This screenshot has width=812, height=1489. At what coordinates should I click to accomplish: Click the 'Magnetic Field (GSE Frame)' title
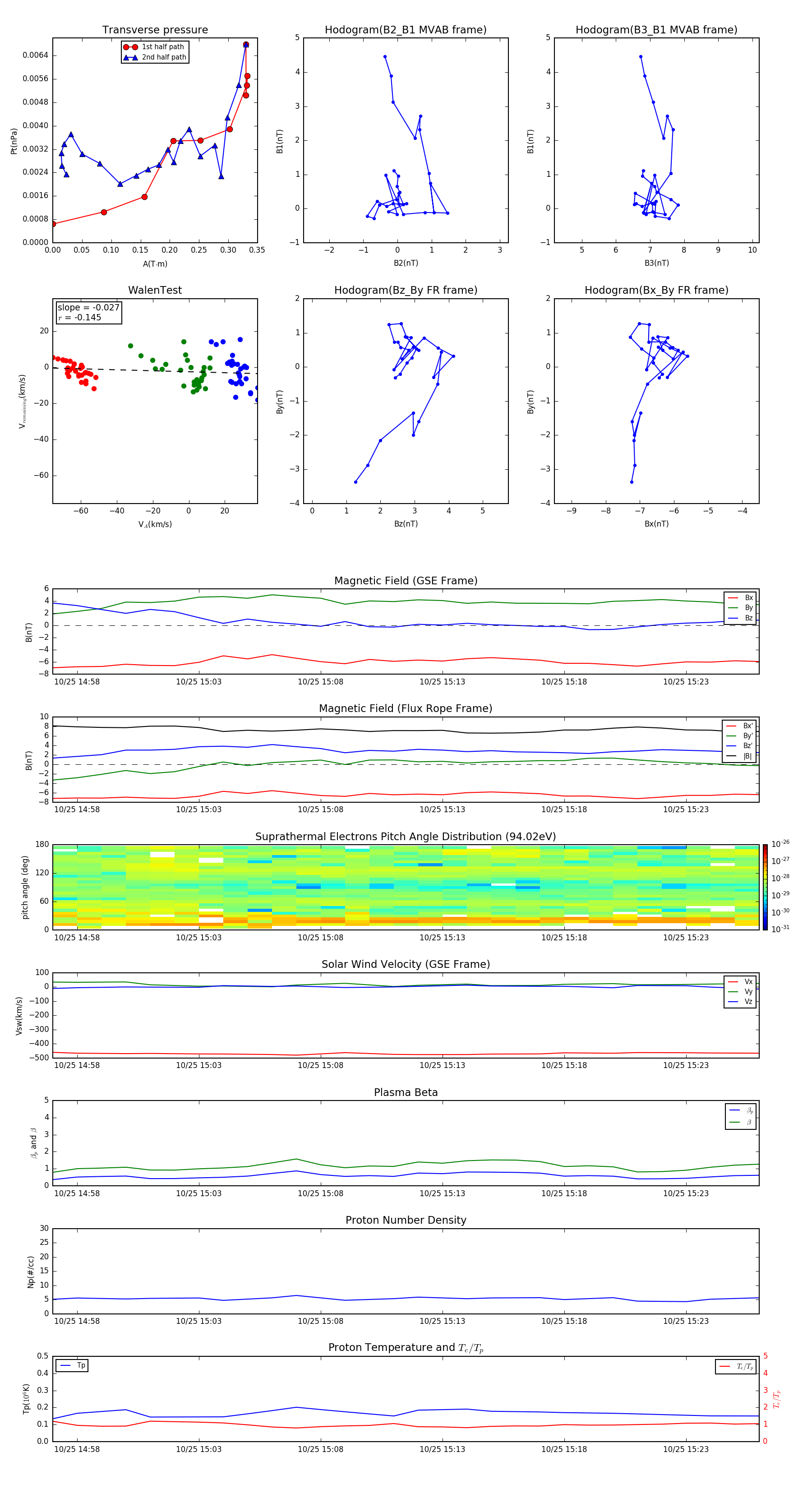tap(406, 581)
